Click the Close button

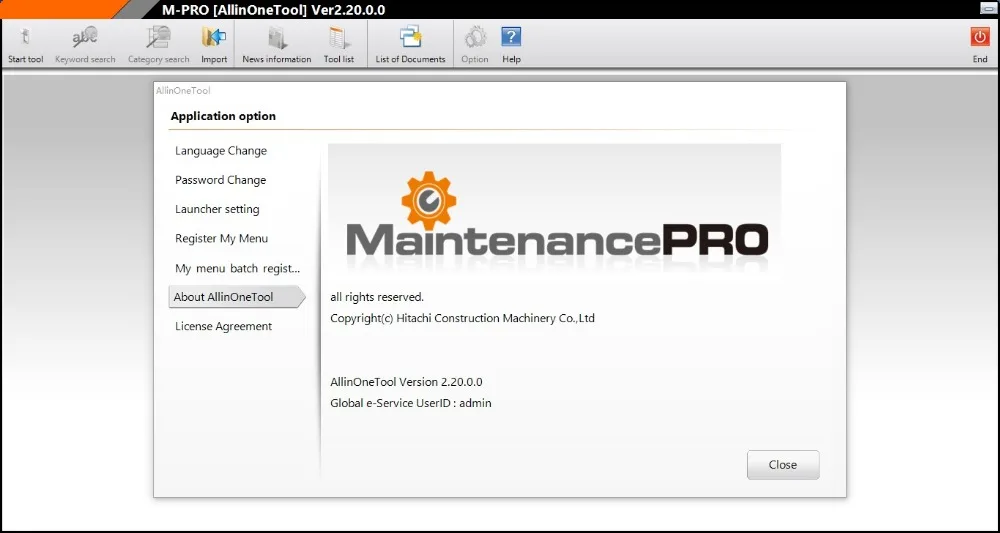pos(783,465)
